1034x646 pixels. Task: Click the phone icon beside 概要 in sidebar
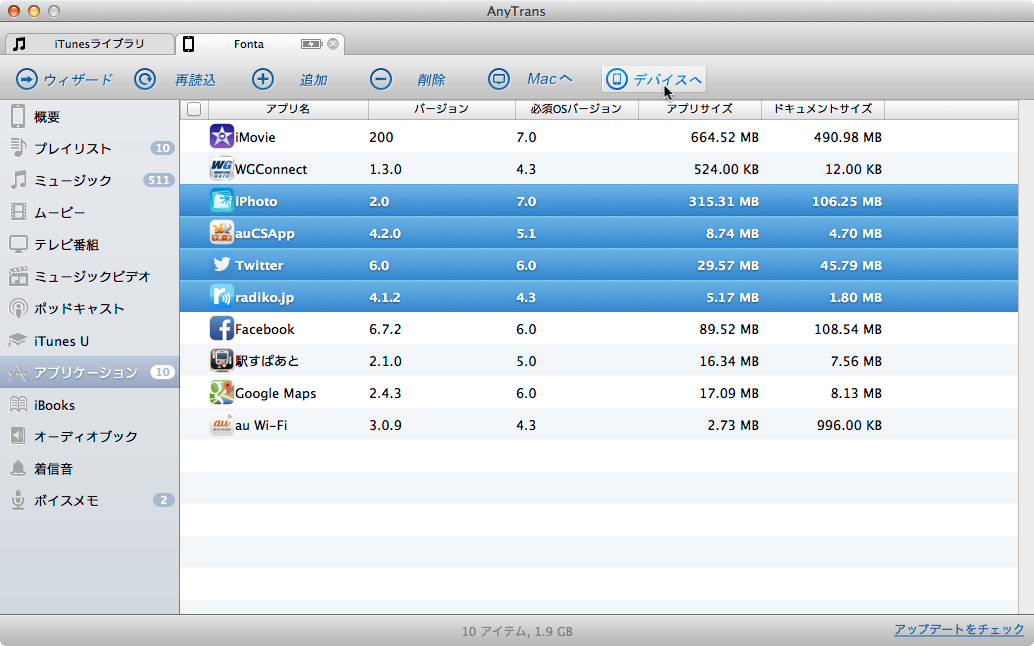click(x=18, y=116)
